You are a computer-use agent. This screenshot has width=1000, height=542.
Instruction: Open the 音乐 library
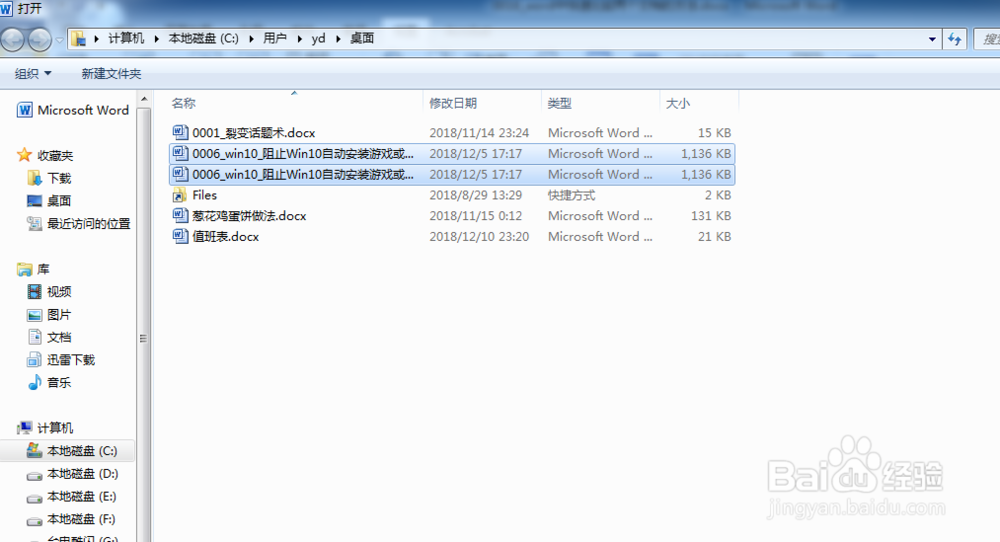[59, 383]
